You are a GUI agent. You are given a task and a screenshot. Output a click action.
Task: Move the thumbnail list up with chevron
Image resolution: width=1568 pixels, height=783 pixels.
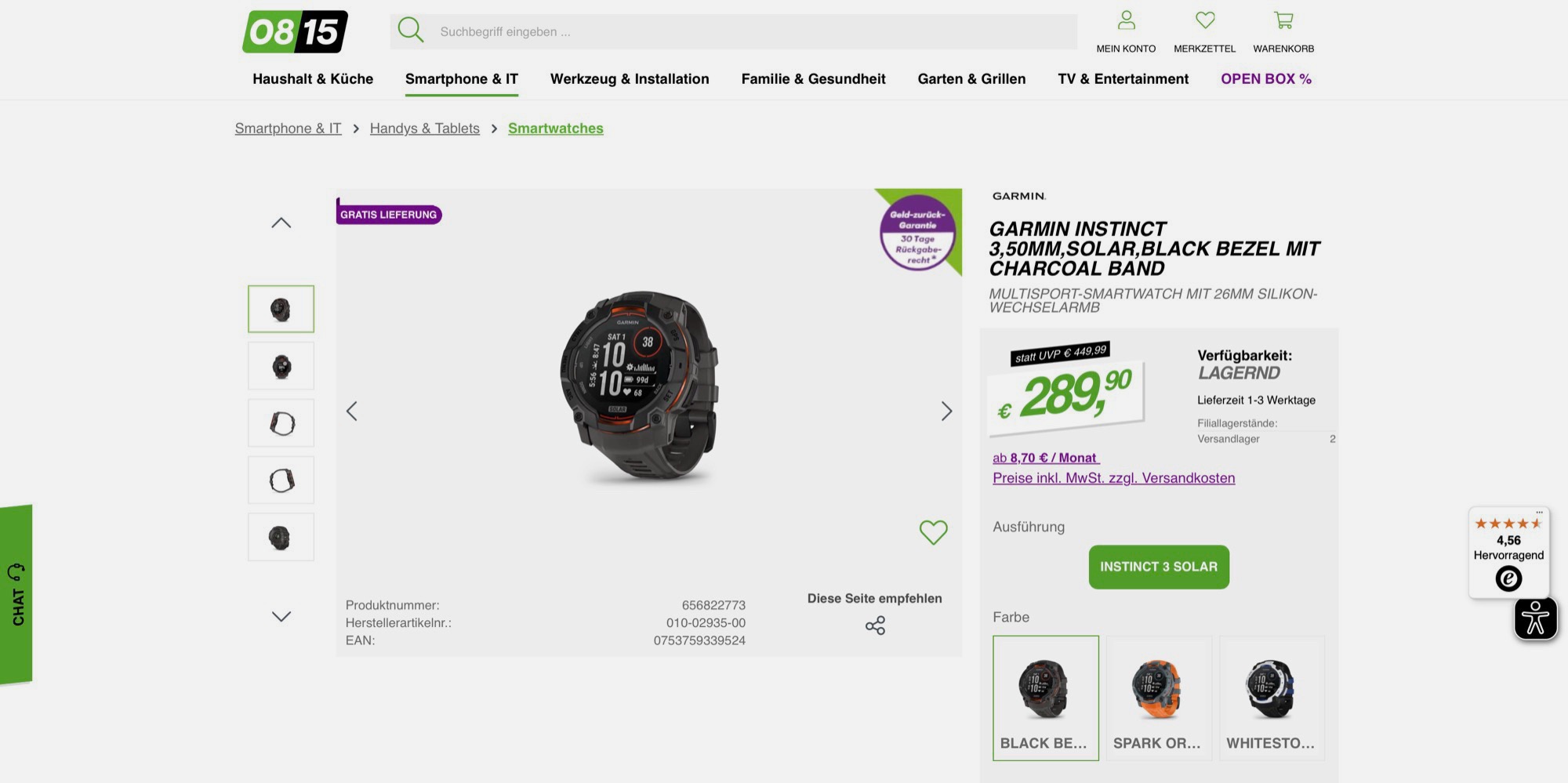(281, 223)
